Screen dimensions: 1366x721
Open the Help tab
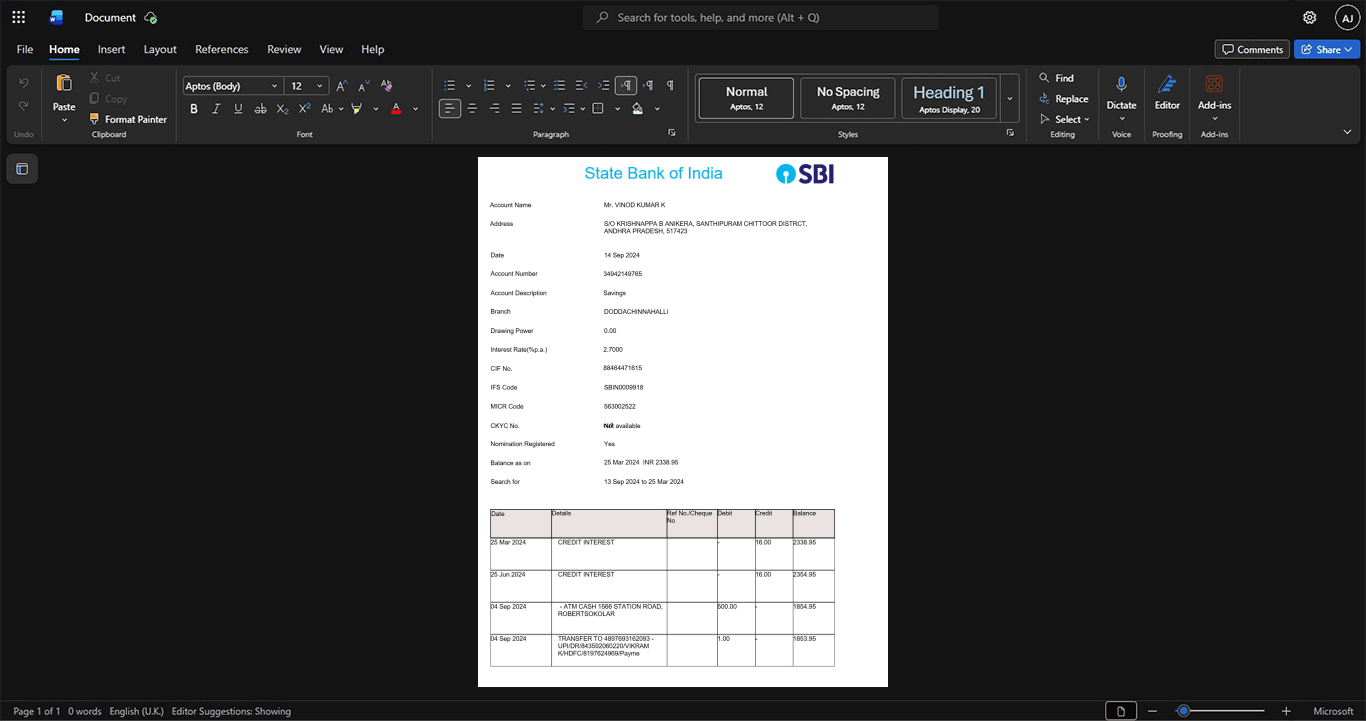pos(373,49)
